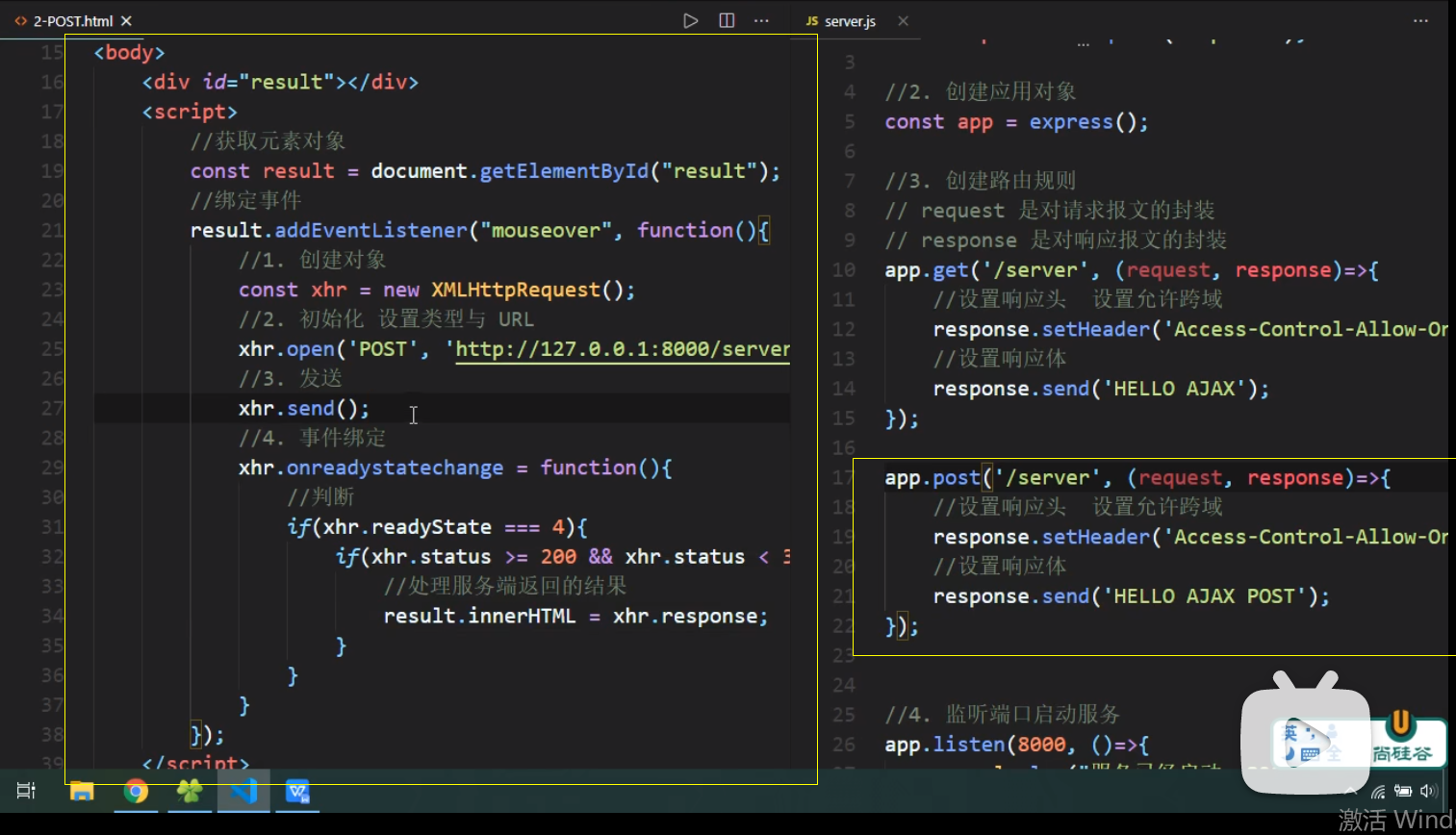Click the 'POST' string in xhr.open
1456x835 pixels.
point(383,349)
